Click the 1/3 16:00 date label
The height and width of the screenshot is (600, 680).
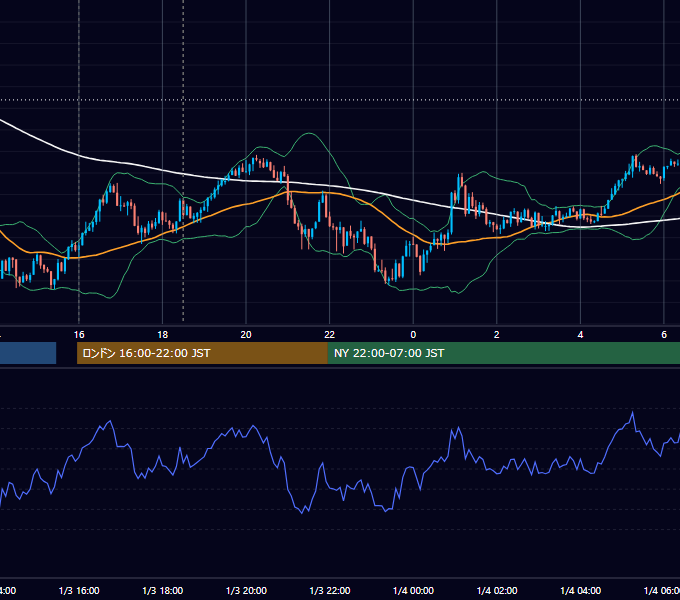(x=79, y=590)
